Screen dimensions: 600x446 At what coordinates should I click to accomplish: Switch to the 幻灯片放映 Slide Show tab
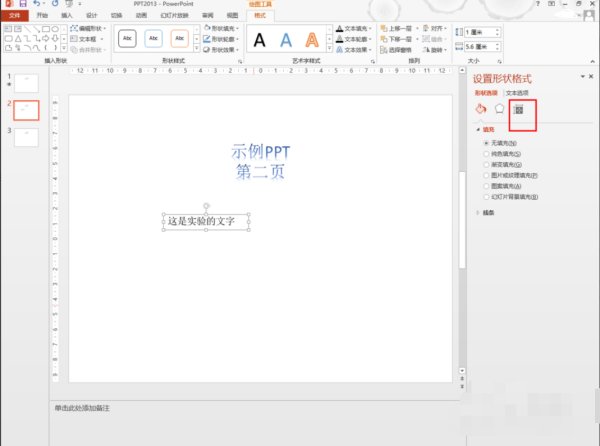pyautogui.click(x=174, y=15)
